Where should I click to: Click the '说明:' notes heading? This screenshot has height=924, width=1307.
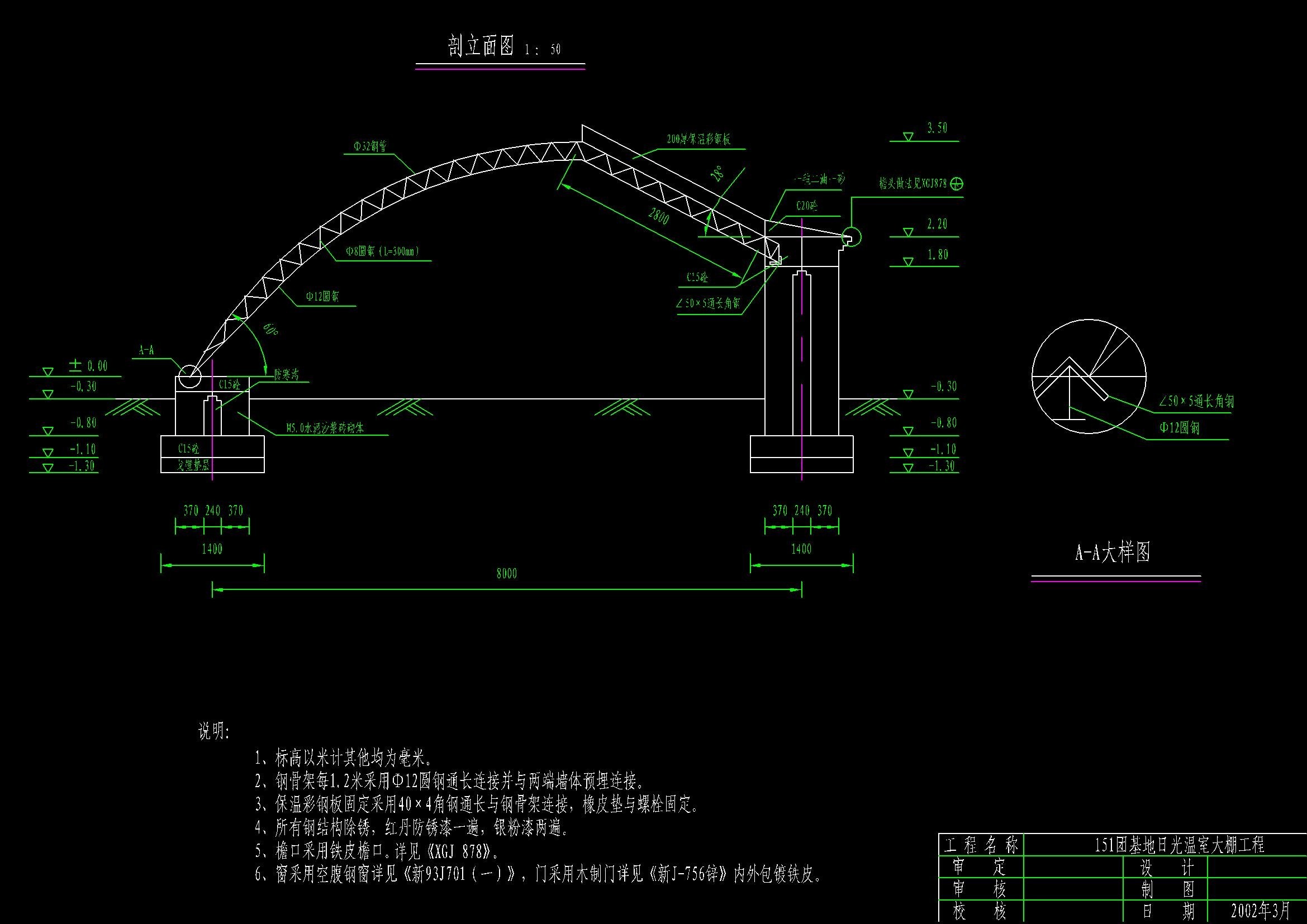213,731
